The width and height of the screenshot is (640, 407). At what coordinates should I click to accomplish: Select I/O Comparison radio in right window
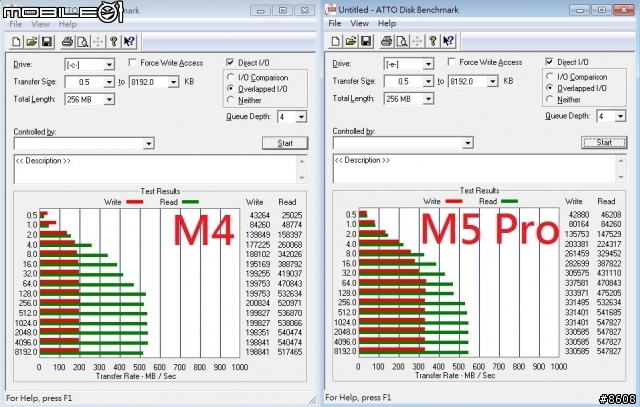click(550, 76)
